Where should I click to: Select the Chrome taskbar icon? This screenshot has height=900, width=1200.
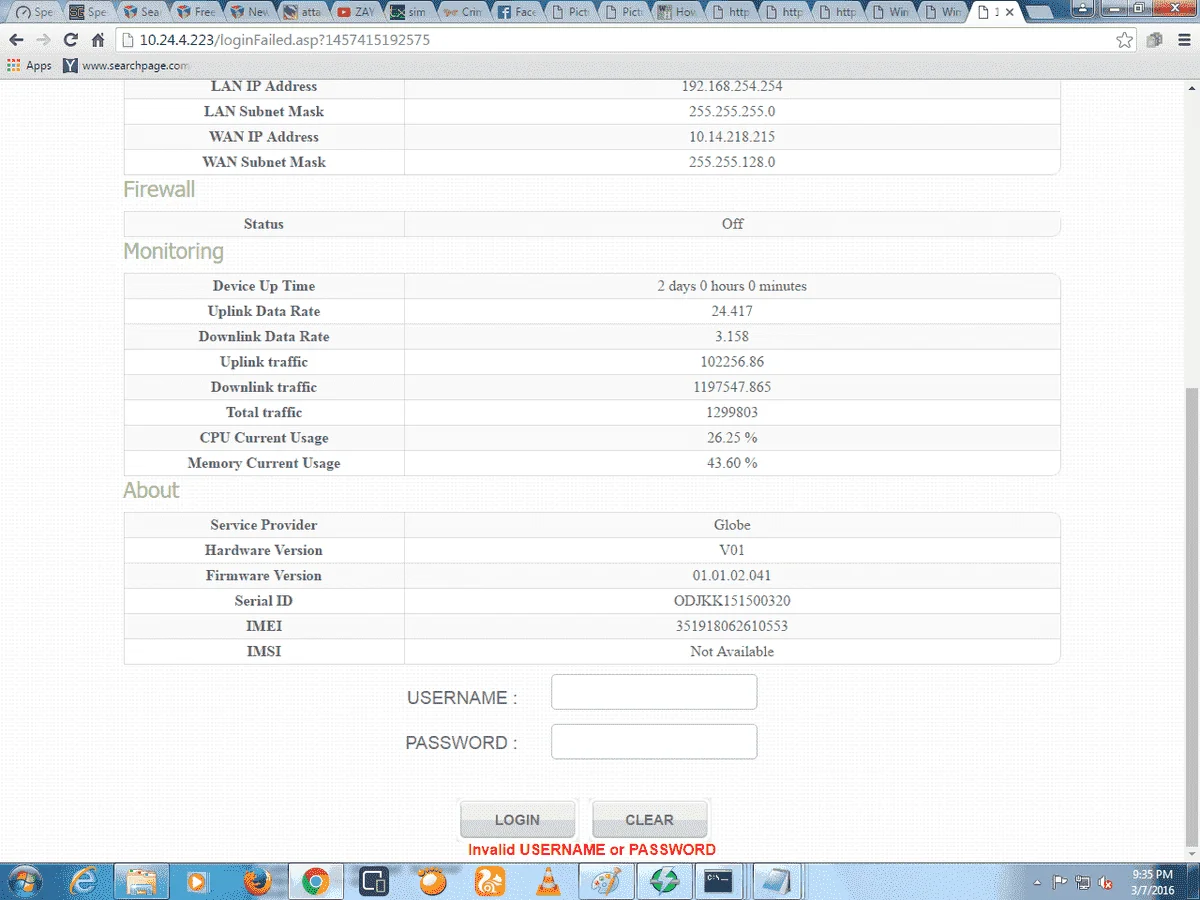tap(316, 881)
